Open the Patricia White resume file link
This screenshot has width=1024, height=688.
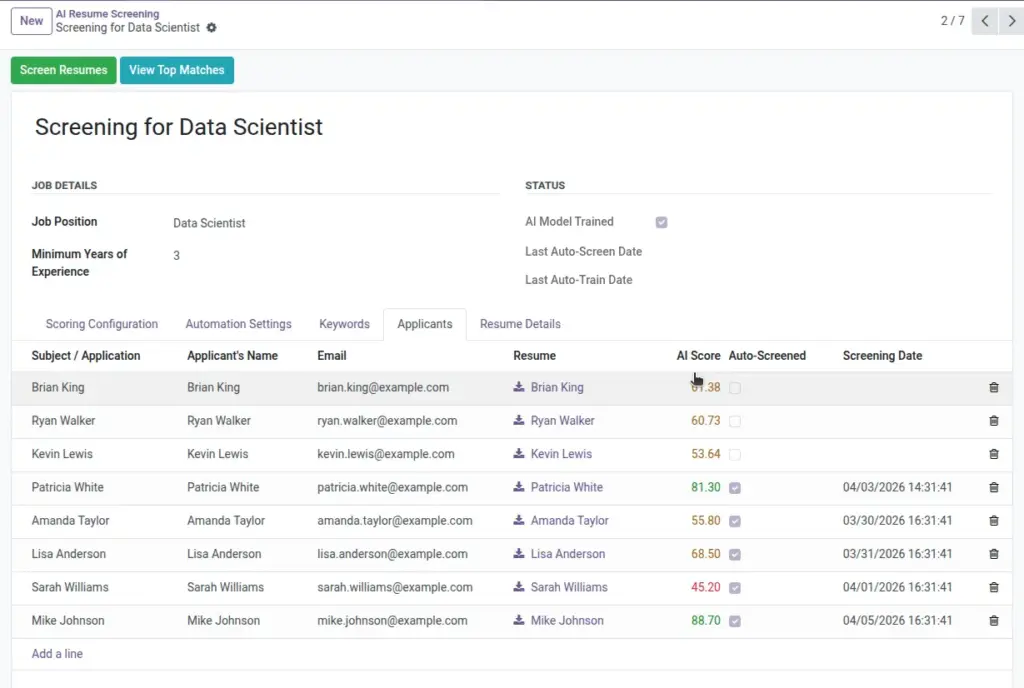point(567,487)
